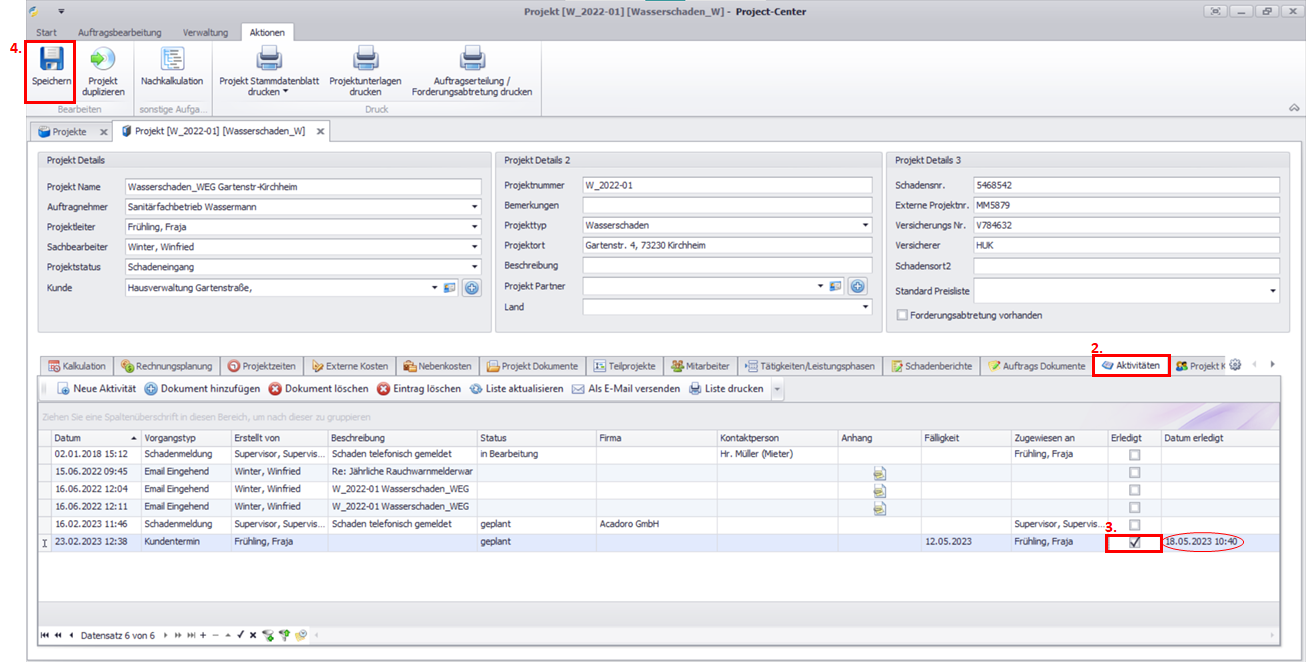This screenshot has width=1306, height=662.
Task: Click the add button next to Kunde field
Action: [470, 288]
